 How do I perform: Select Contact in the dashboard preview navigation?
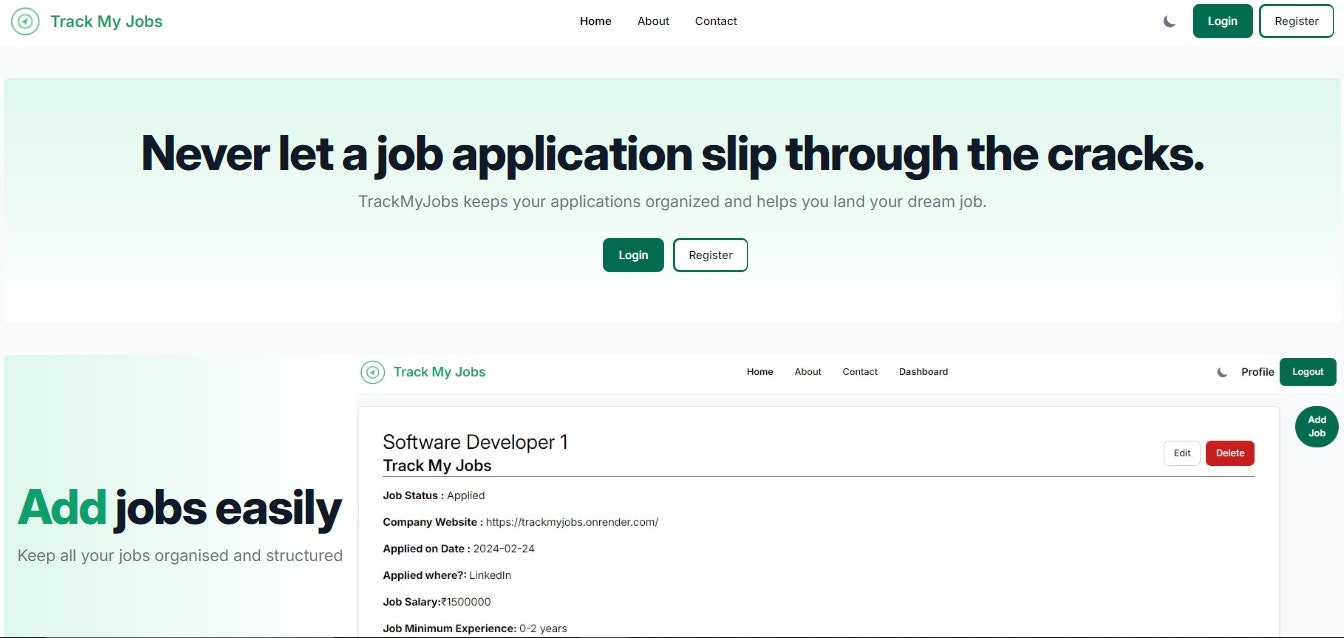click(x=860, y=372)
